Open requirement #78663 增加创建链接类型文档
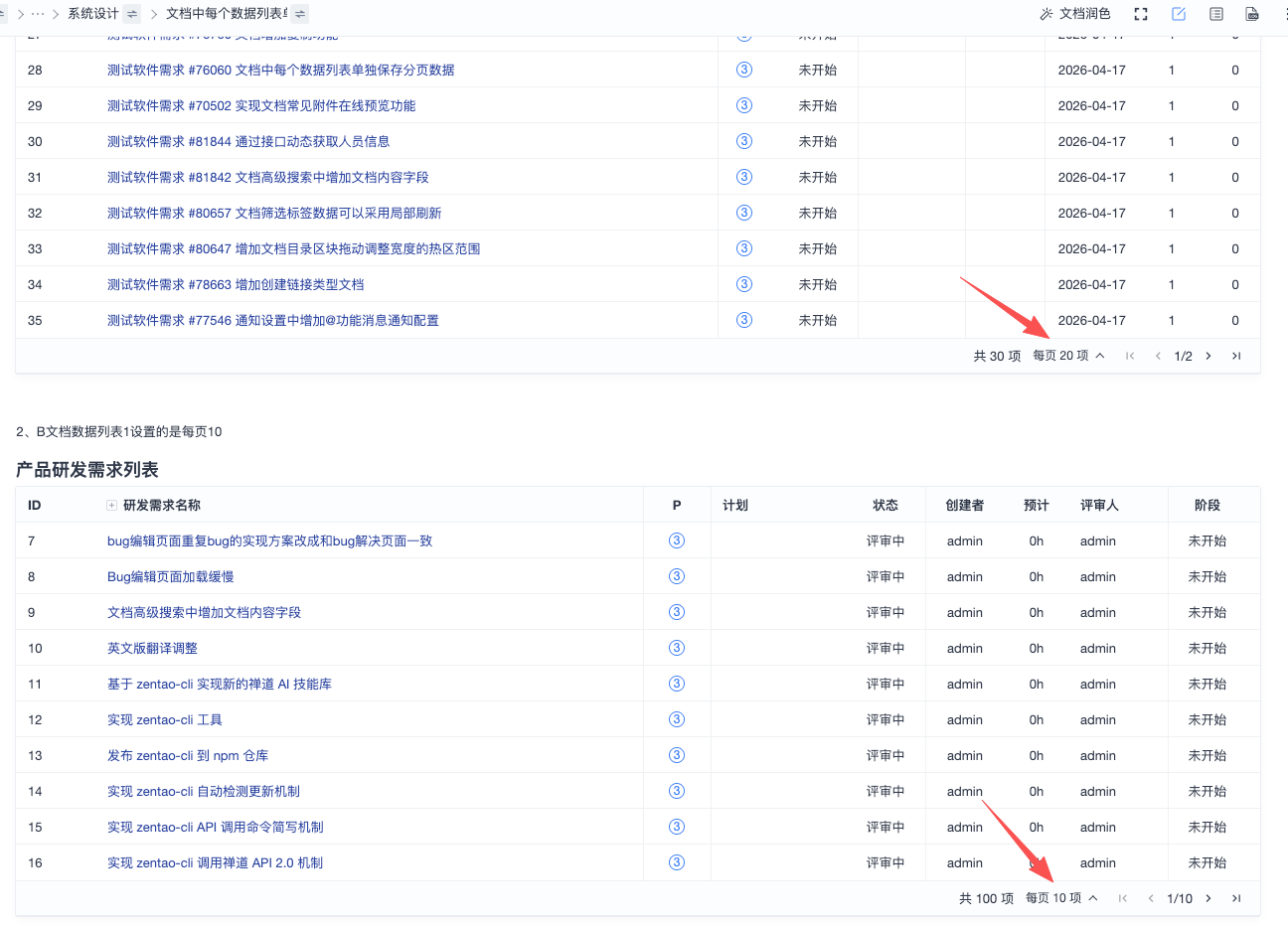This screenshot has height=926, width=1288. [x=236, y=284]
